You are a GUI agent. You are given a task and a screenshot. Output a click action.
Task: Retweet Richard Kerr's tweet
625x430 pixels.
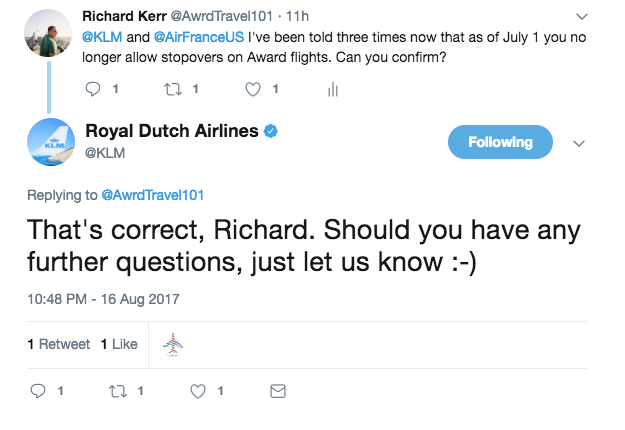[172, 89]
